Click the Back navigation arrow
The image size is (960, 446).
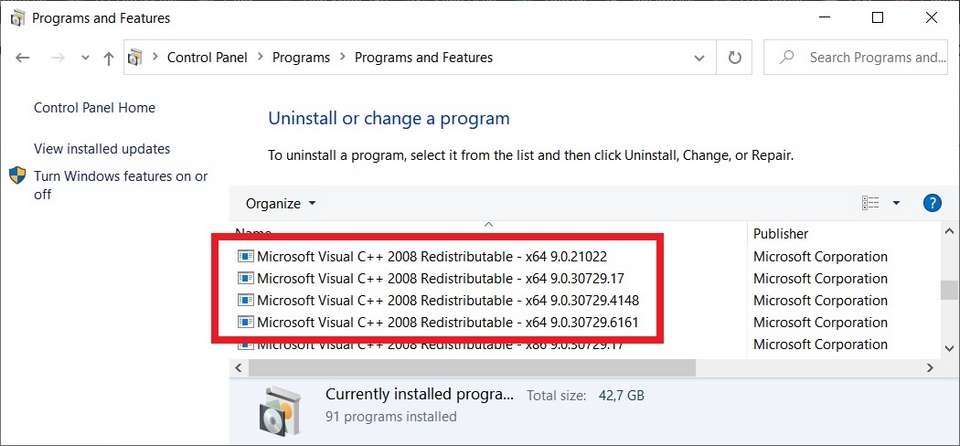click(23, 58)
